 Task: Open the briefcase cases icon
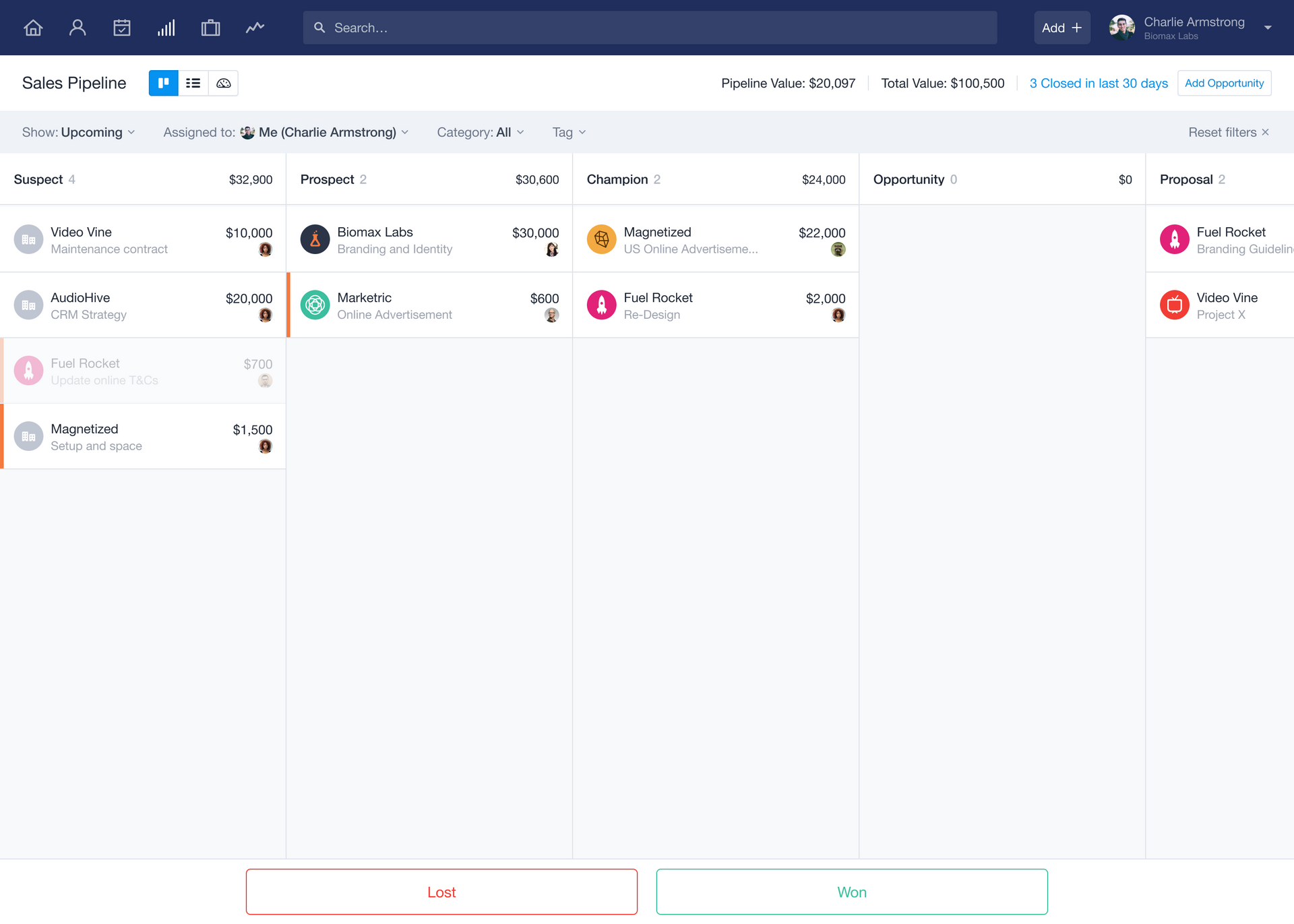(210, 28)
